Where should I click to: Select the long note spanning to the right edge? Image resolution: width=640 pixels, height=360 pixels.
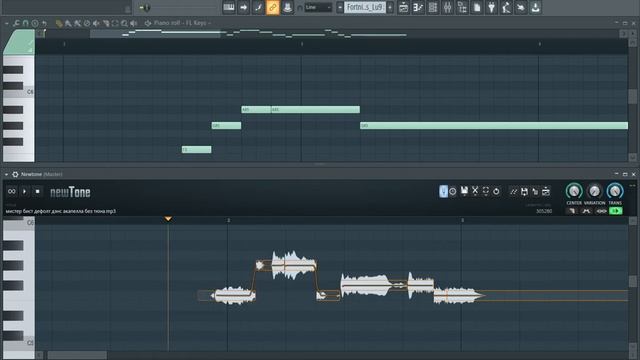coord(494,126)
